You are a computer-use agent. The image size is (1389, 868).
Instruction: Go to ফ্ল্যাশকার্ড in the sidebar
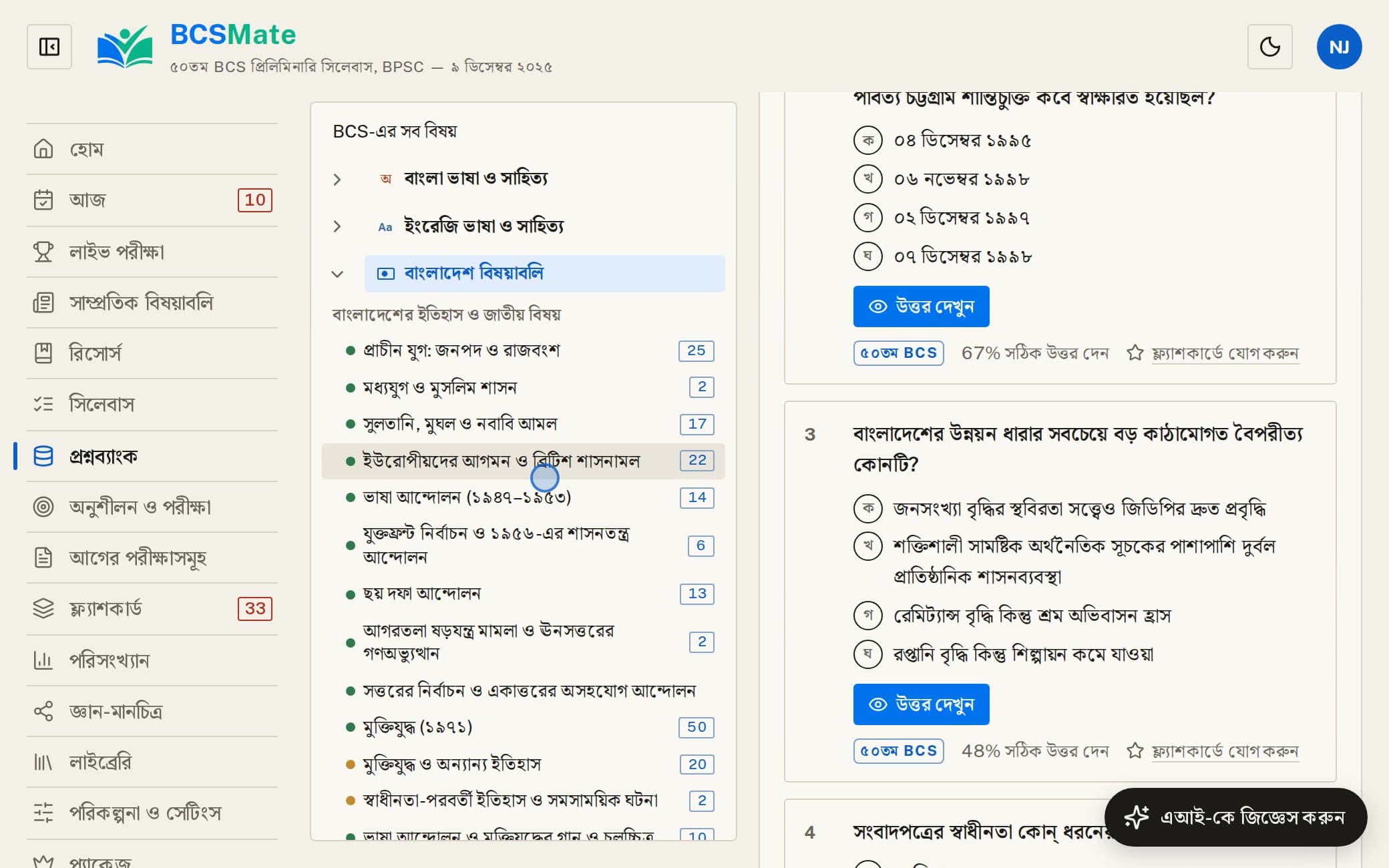point(152,608)
